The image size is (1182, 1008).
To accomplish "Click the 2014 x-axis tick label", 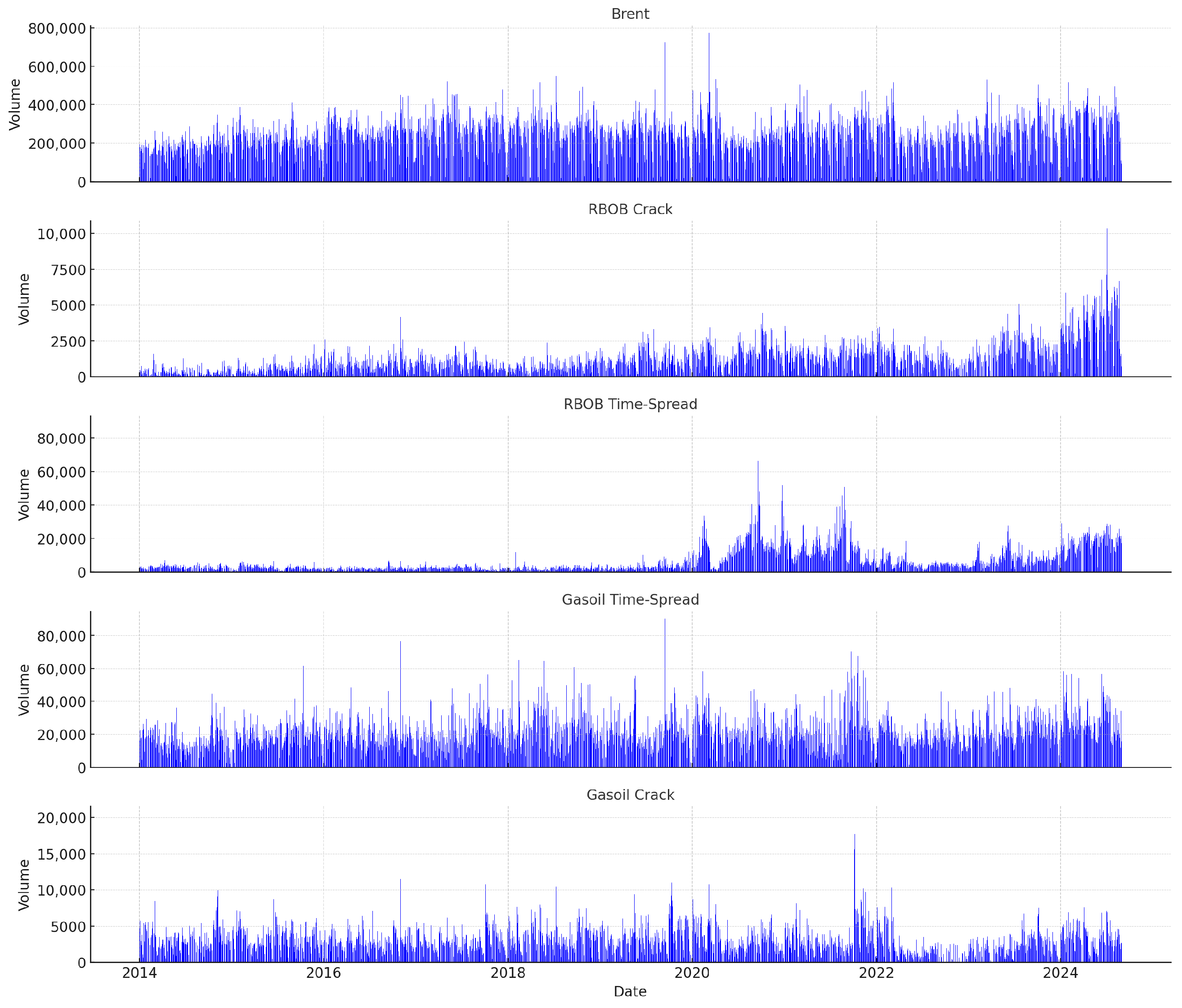I will click(x=139, y=973).
